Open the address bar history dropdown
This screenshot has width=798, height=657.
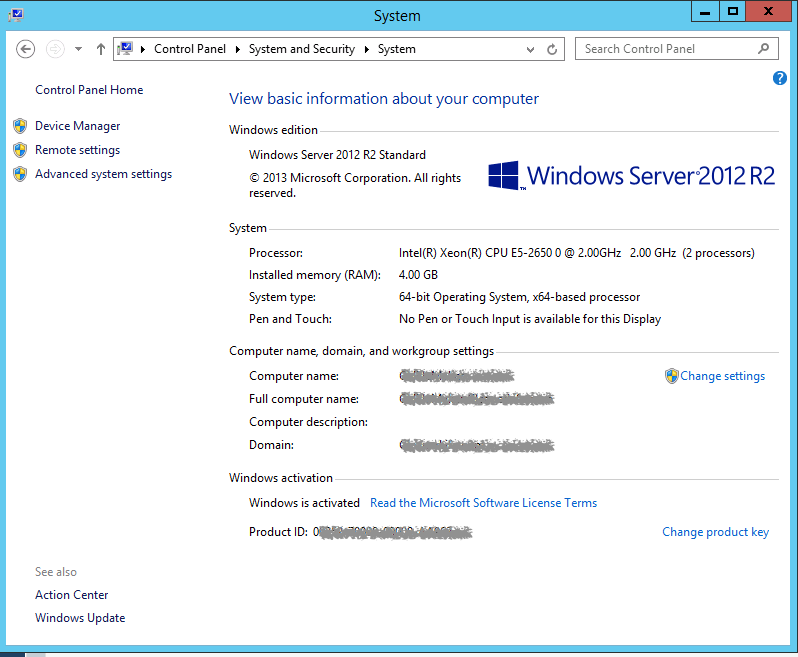tap(530, 49)
